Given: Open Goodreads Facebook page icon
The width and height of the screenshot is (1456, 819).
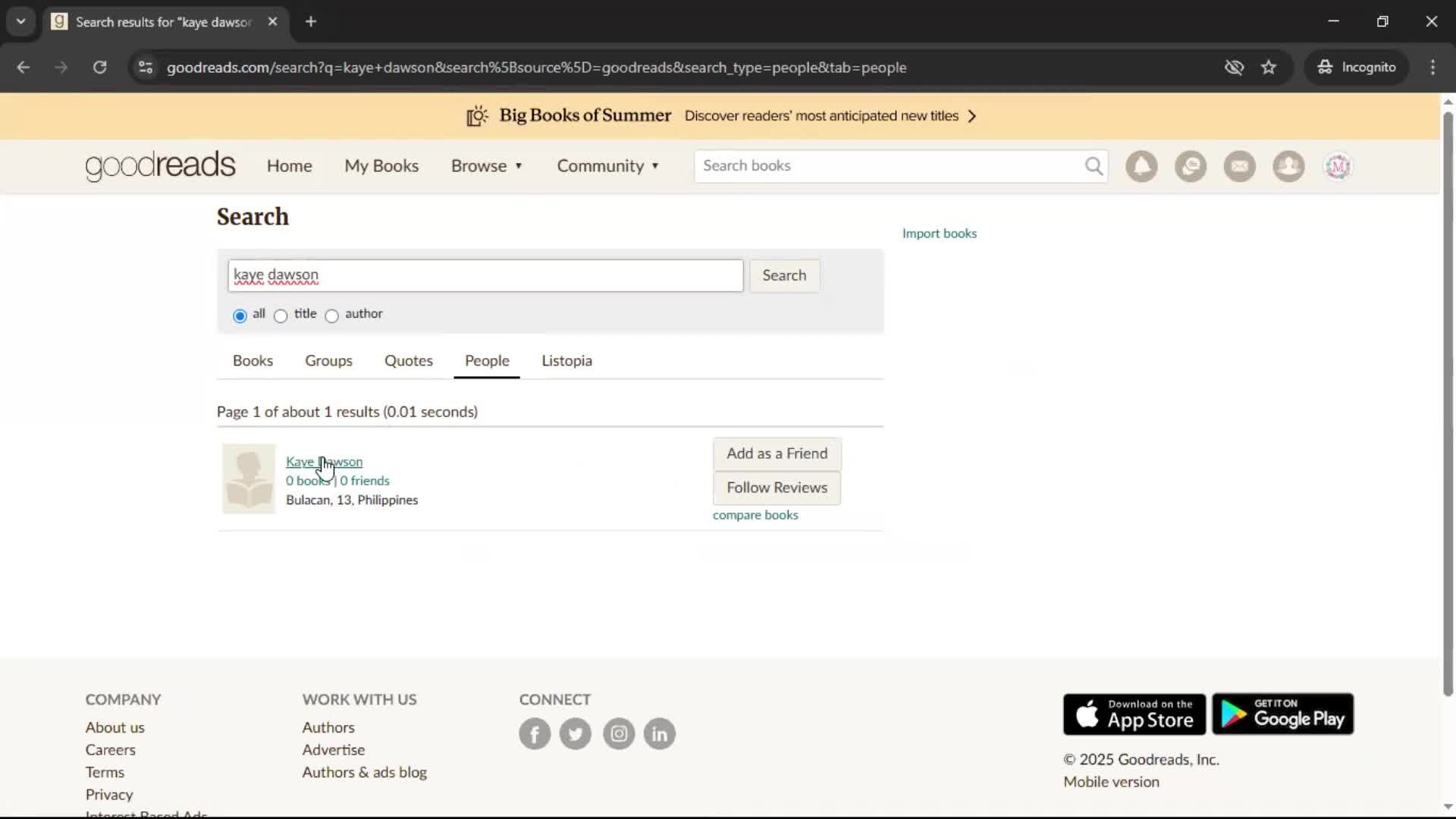Looking at the screenshot, I should (x=535, y=733).
